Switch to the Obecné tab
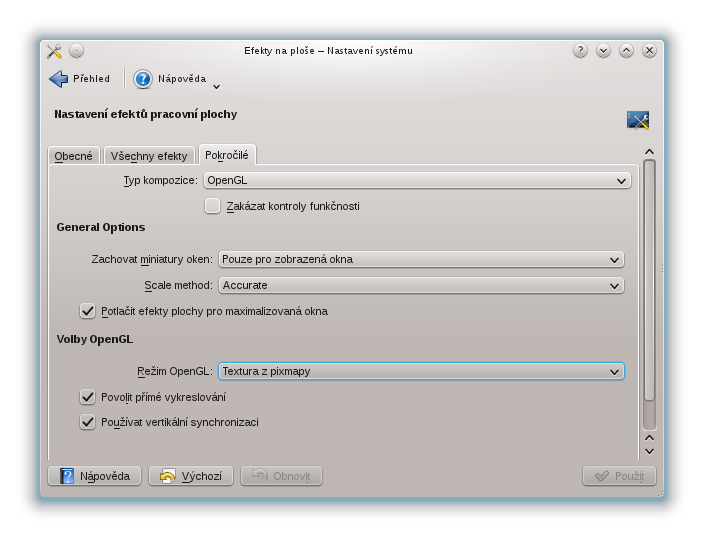 pyautogui.click(x=74, y=156)
